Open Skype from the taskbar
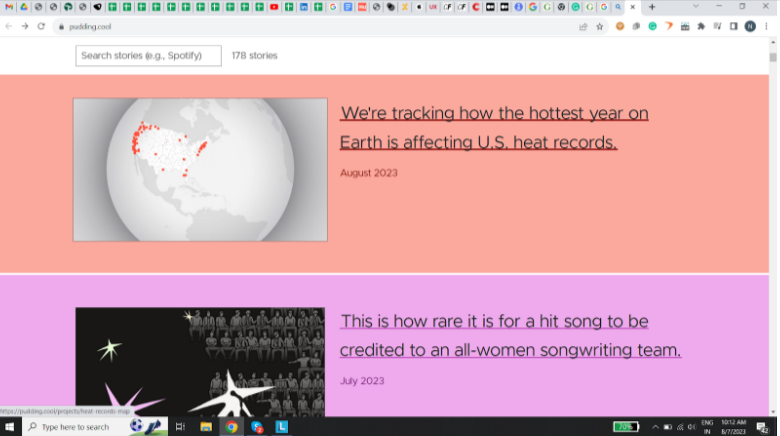780x436 pixels. pyautogui.click(x=257, y=427)
